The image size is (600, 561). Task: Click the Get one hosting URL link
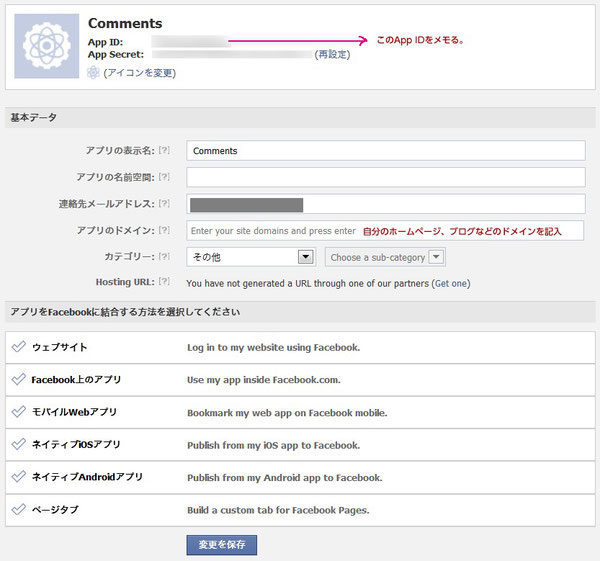click(x=451, y=284)
